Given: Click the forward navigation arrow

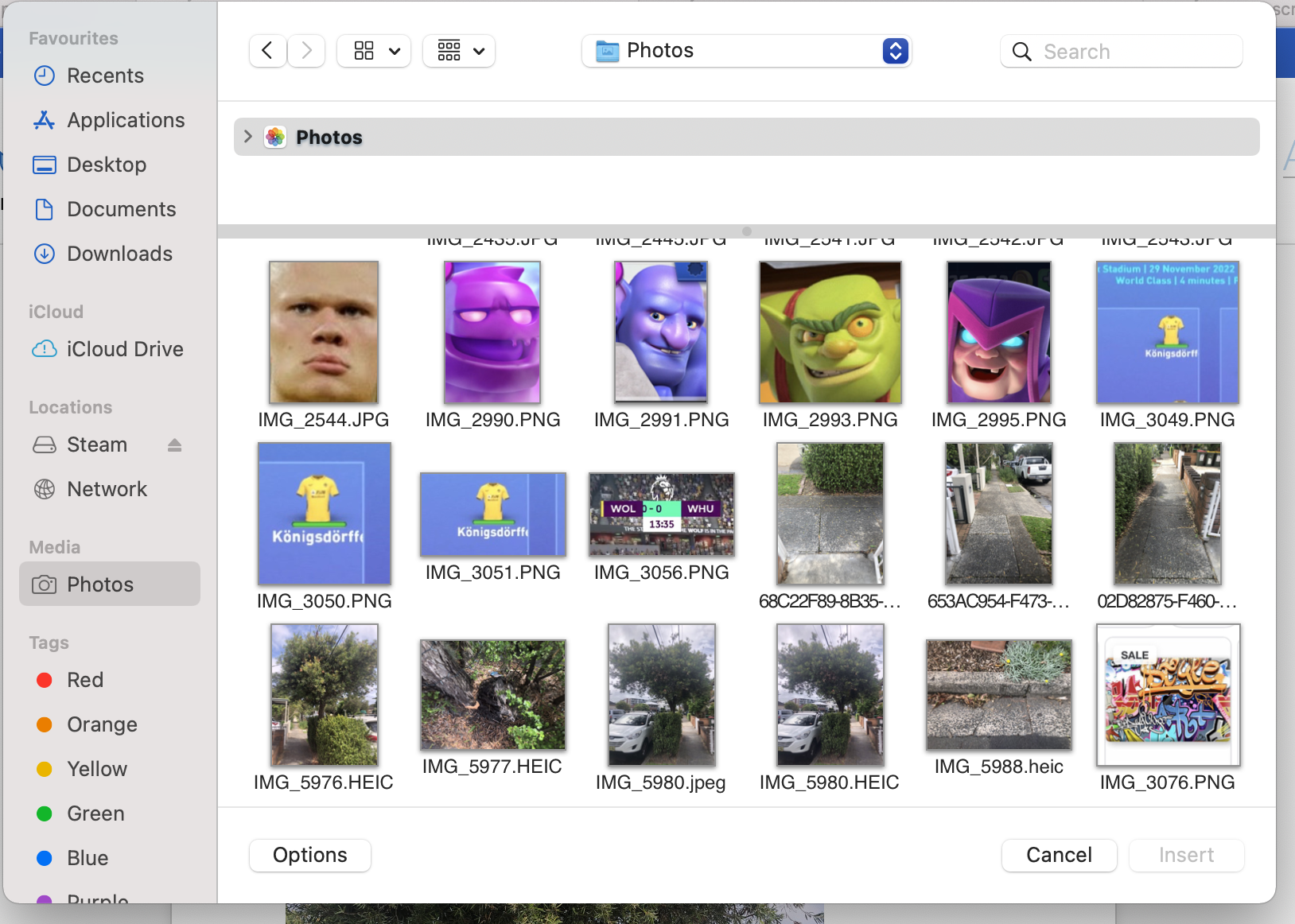Looking at the screenshot, I should pyautogui.click(x=306, y=51).
